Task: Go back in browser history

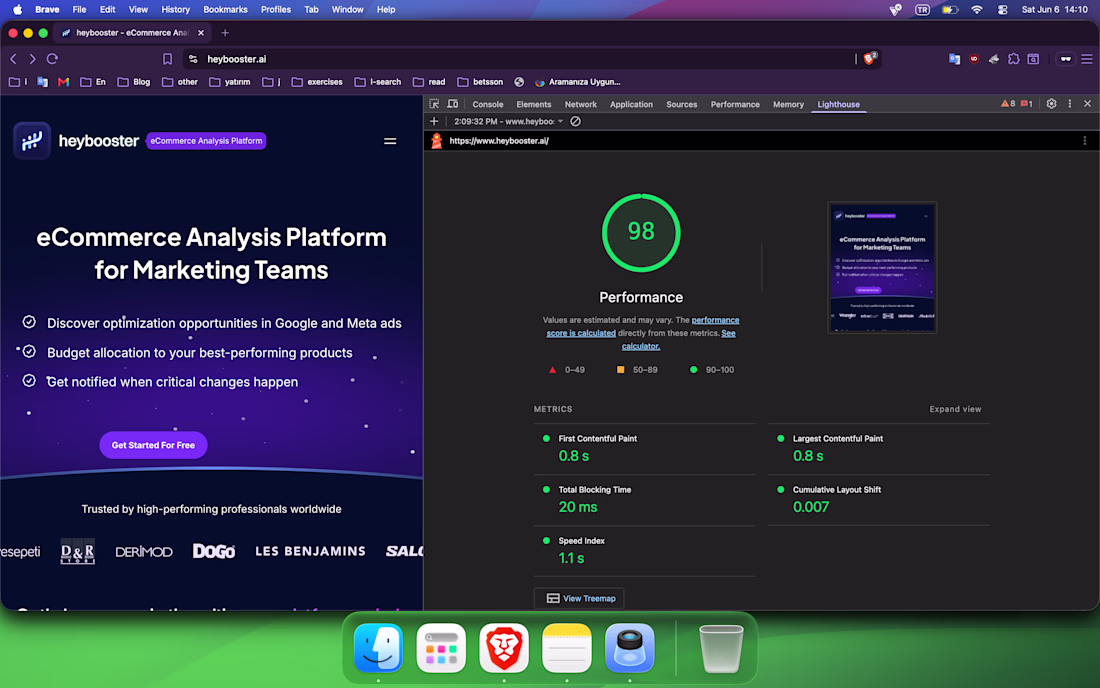Action: 13,59
